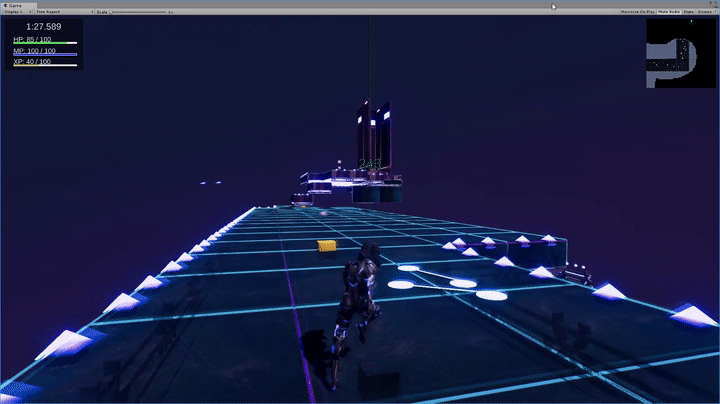Image resolution: width=720 pixels, height=404 pixels.
Task: Click the blue MP bar
Action: [x=45, y=55]
